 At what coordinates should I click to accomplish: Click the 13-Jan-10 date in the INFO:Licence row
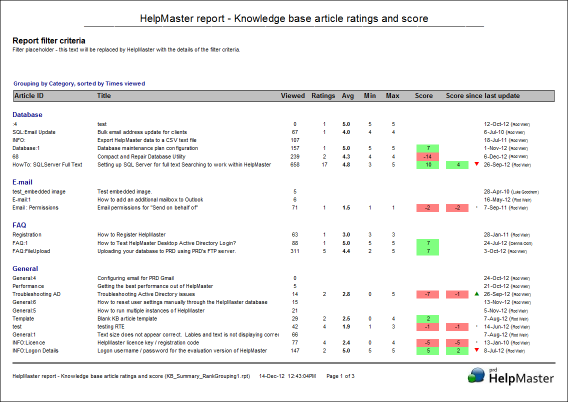497,343
